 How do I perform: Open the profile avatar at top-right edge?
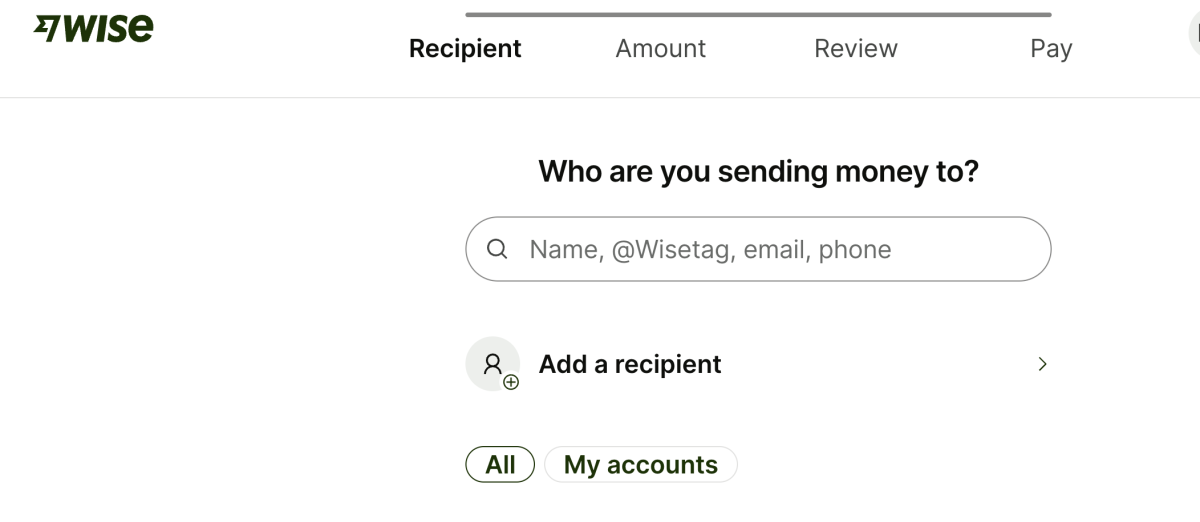1194,32
